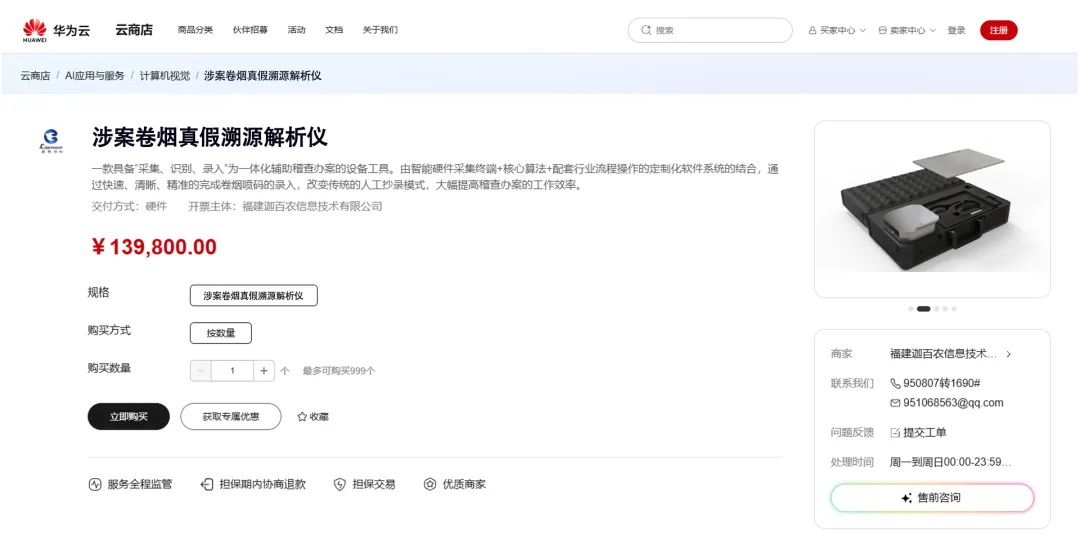This screenshot has width=1080, height=542.
Task: Click the 云商店 breadcrumb
Action: [x=35, y=76]
